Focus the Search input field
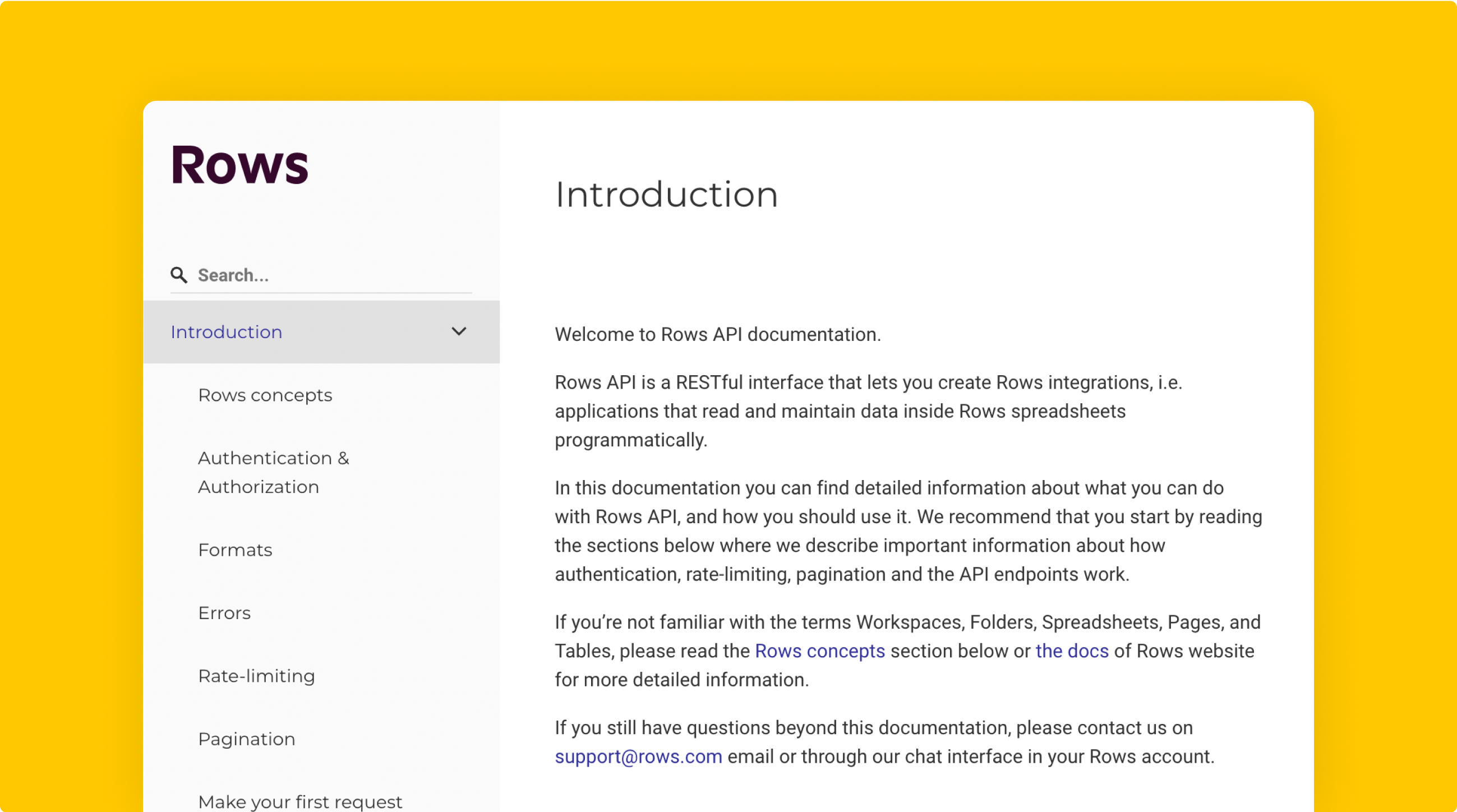 click(334, 275)
